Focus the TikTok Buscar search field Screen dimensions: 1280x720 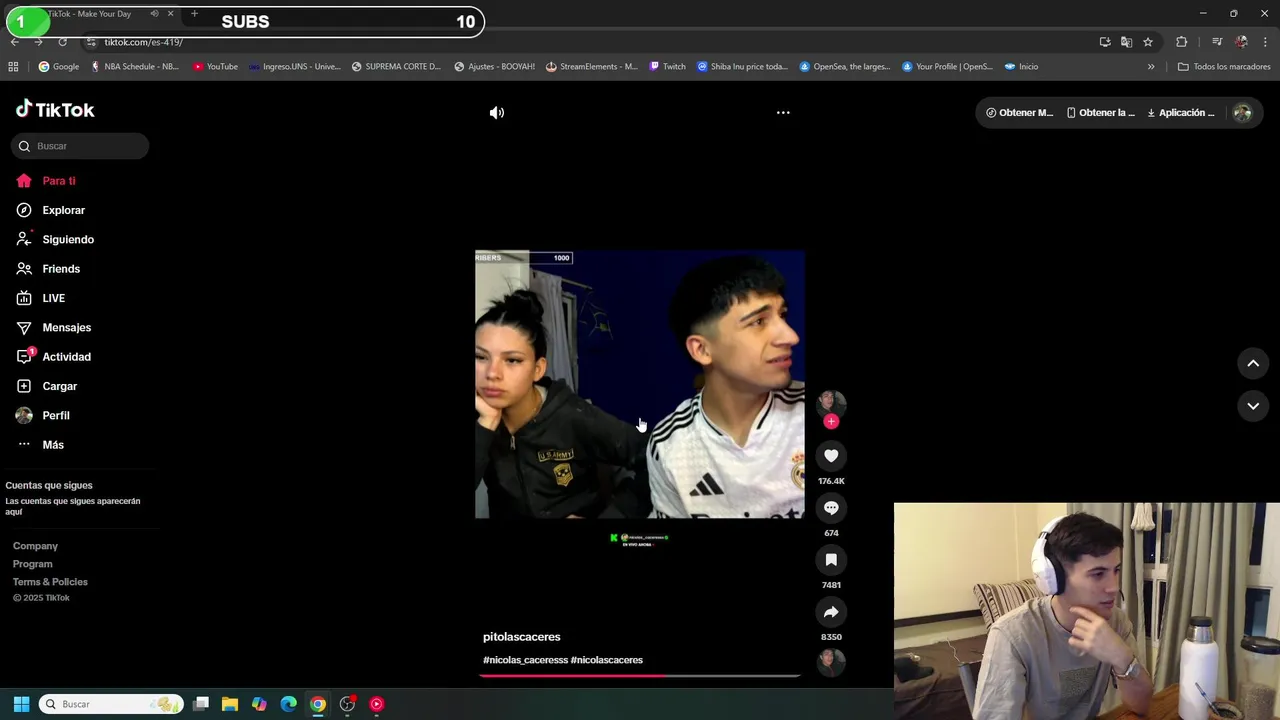coord(80,146)
